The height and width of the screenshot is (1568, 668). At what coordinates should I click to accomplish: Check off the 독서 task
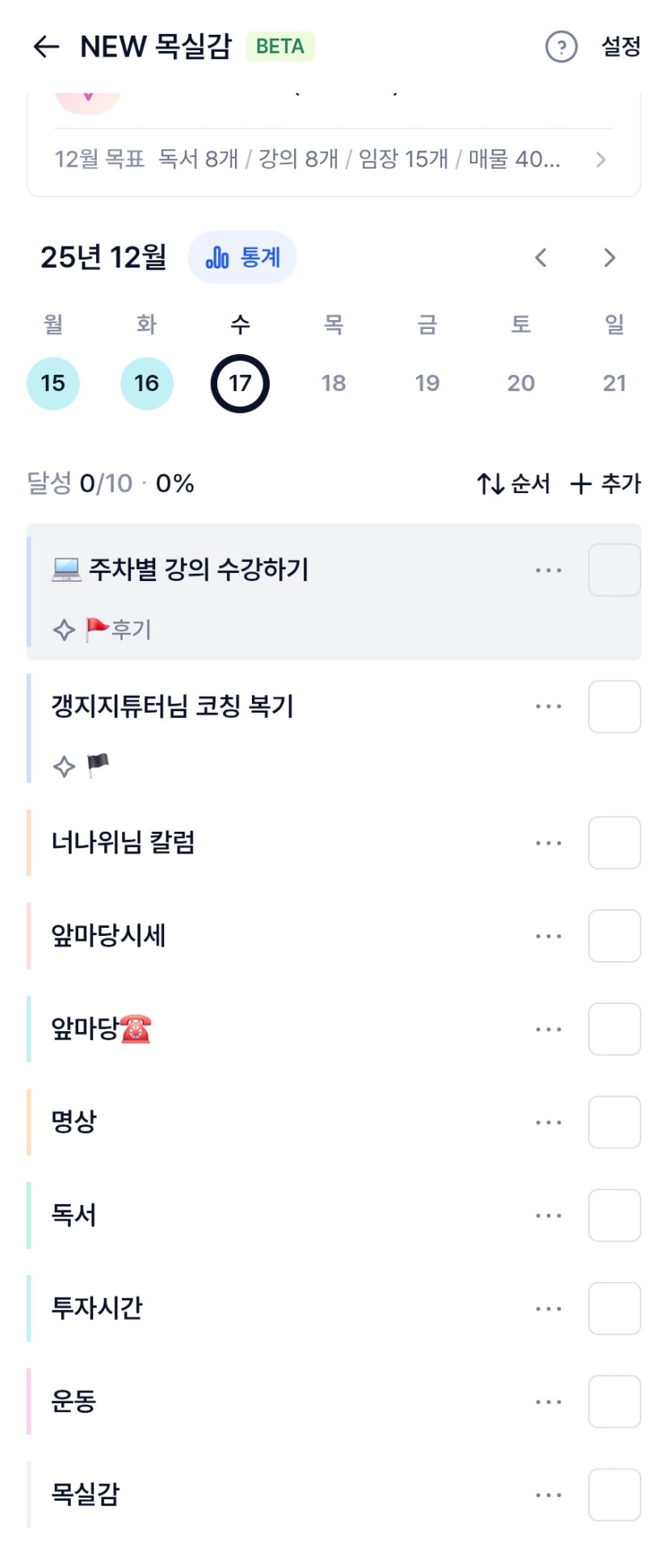click(614, 1216)
